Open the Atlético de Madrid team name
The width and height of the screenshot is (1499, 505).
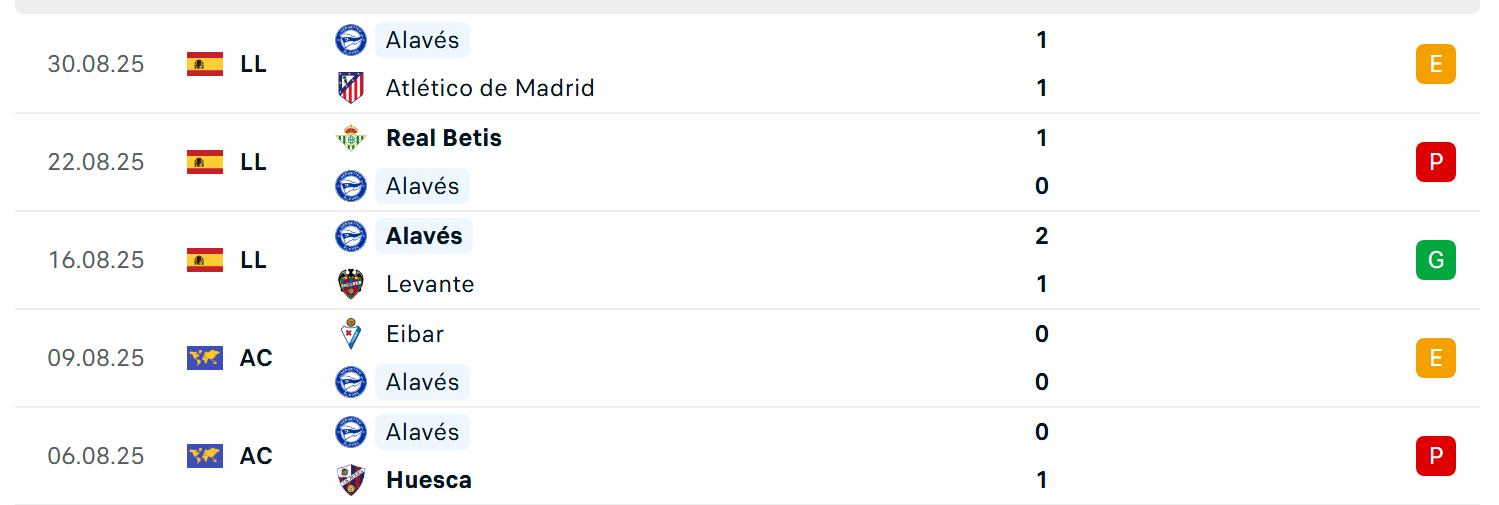490,88
